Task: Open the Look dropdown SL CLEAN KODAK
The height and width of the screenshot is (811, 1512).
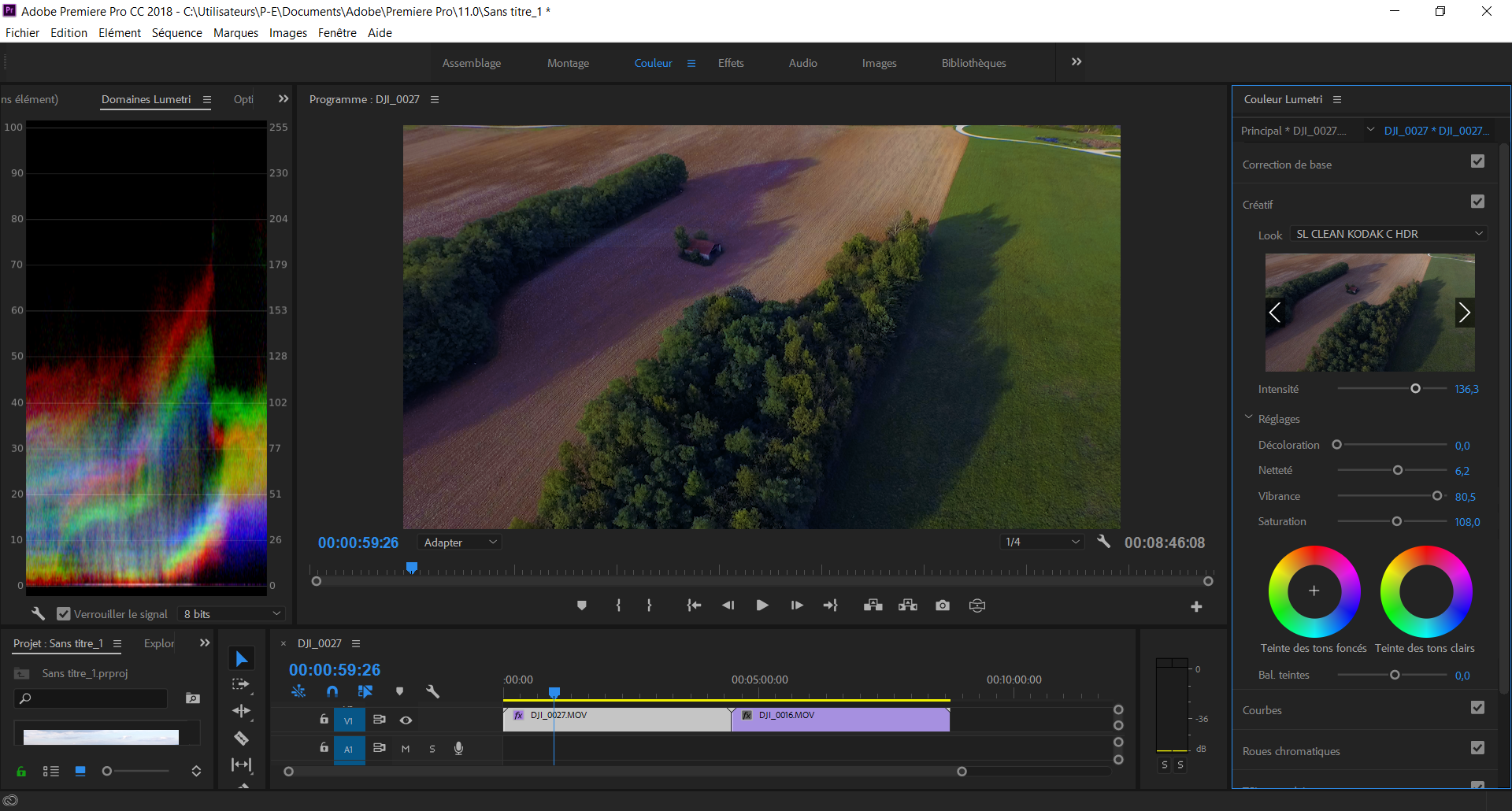Action: tap(1388, 234)
